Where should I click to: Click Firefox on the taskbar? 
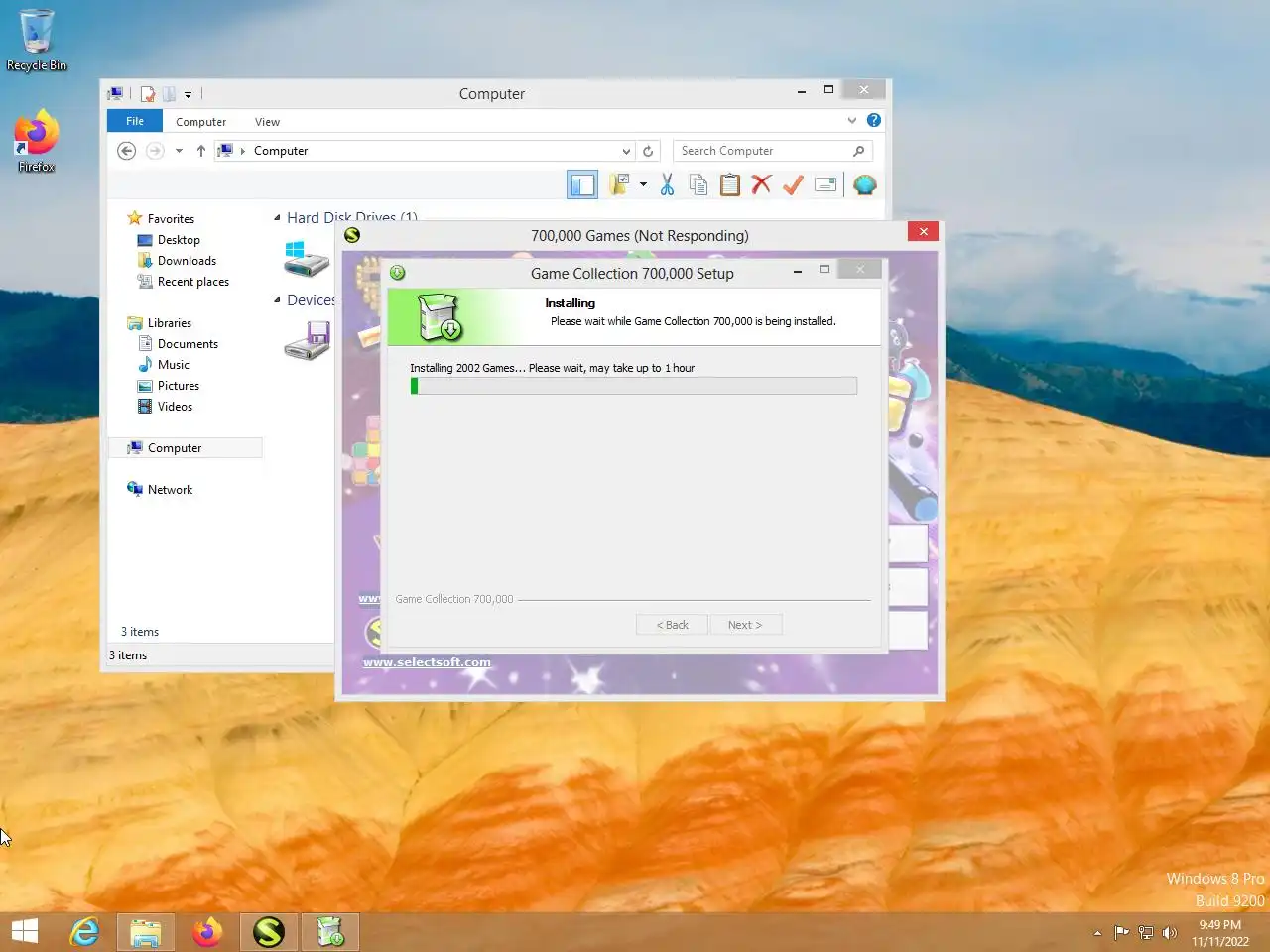[x=207, y=932]
